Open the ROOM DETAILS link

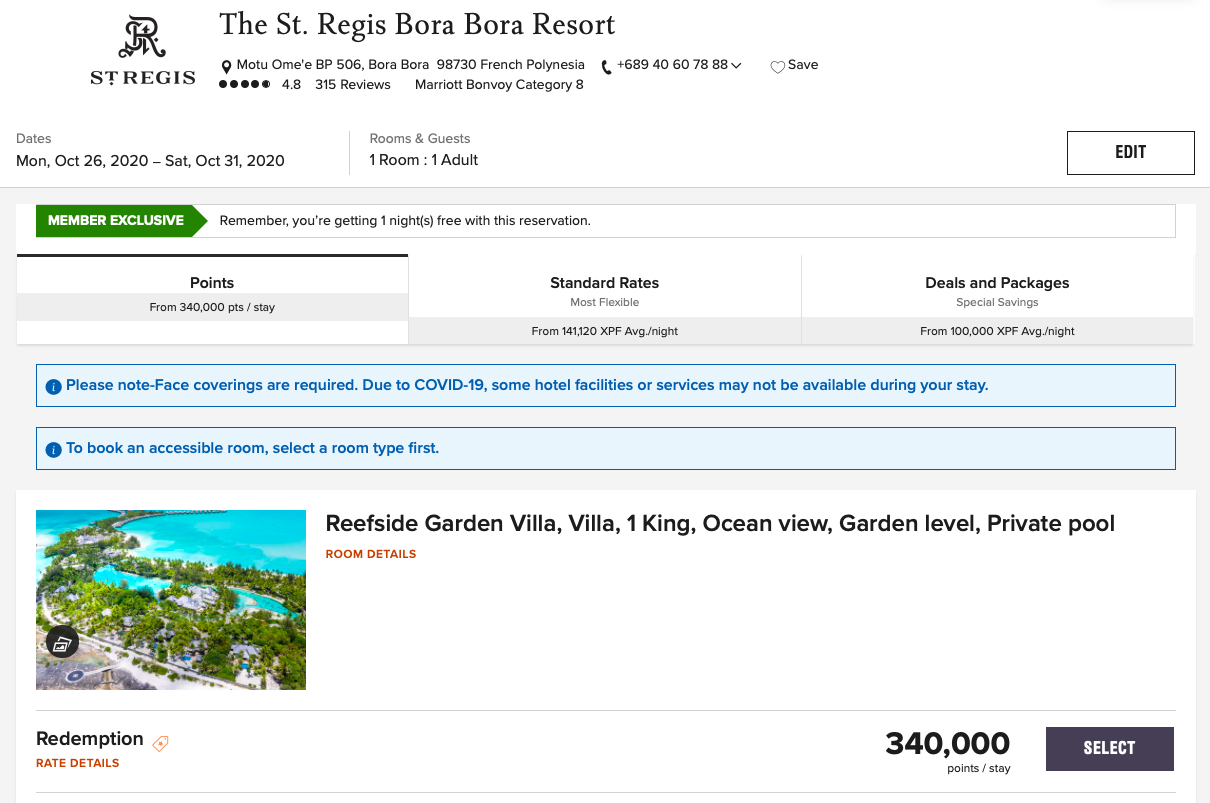(x=371, y=554)
